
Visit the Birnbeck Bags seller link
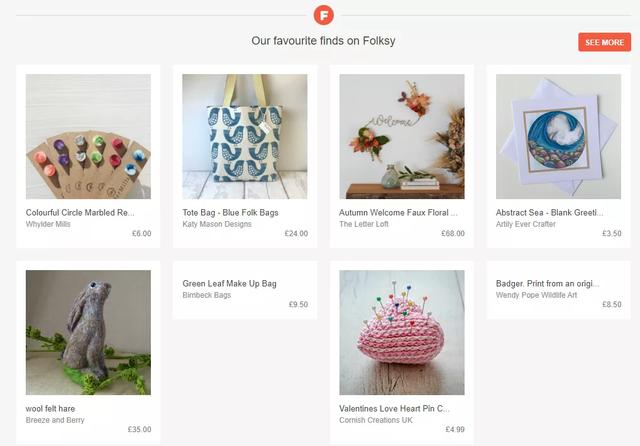[207, 295]
